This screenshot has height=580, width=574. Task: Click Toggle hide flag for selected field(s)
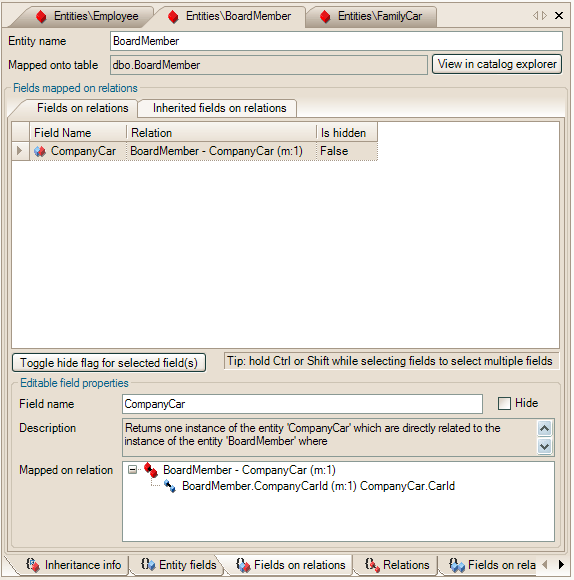pos(109,363)
